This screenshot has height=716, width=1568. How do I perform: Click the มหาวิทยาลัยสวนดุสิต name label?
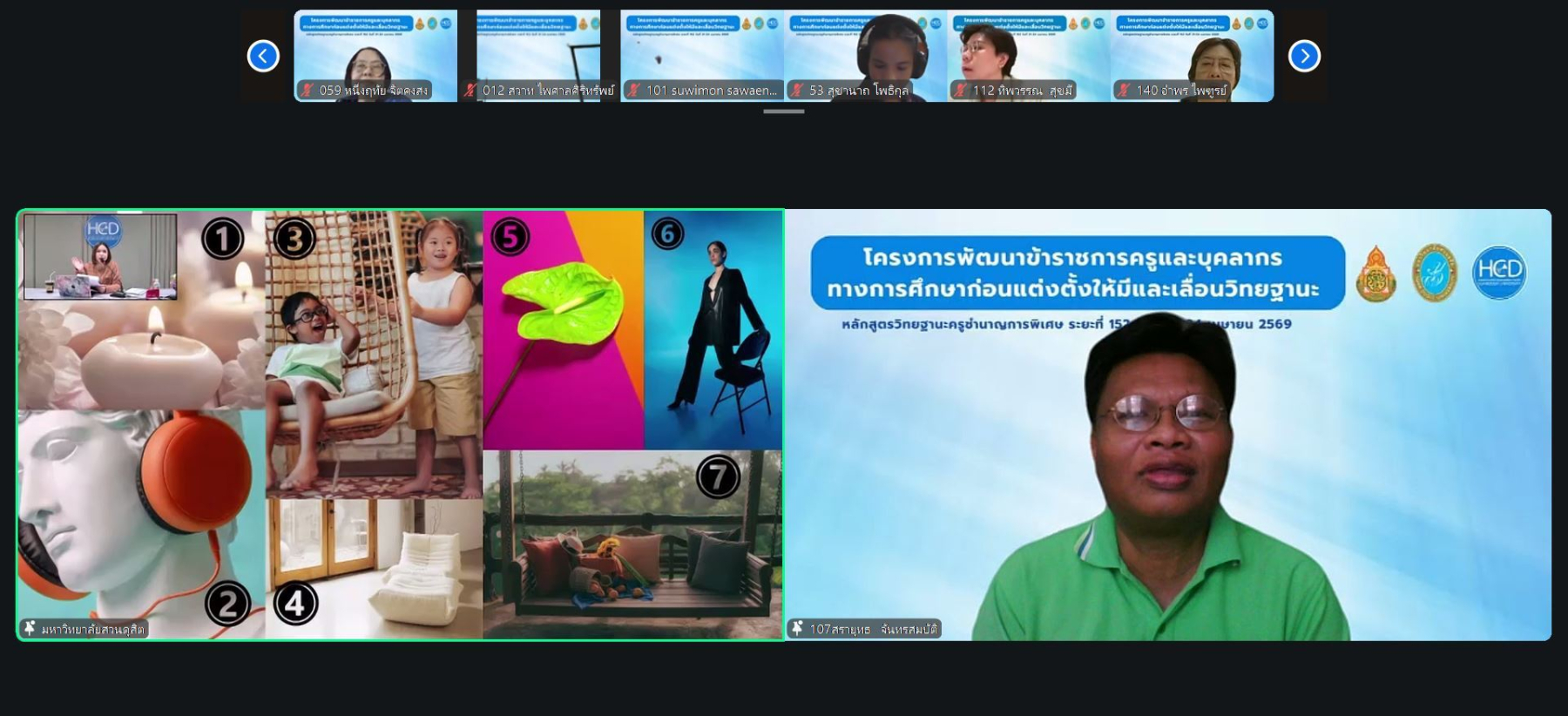click(92, 629)
